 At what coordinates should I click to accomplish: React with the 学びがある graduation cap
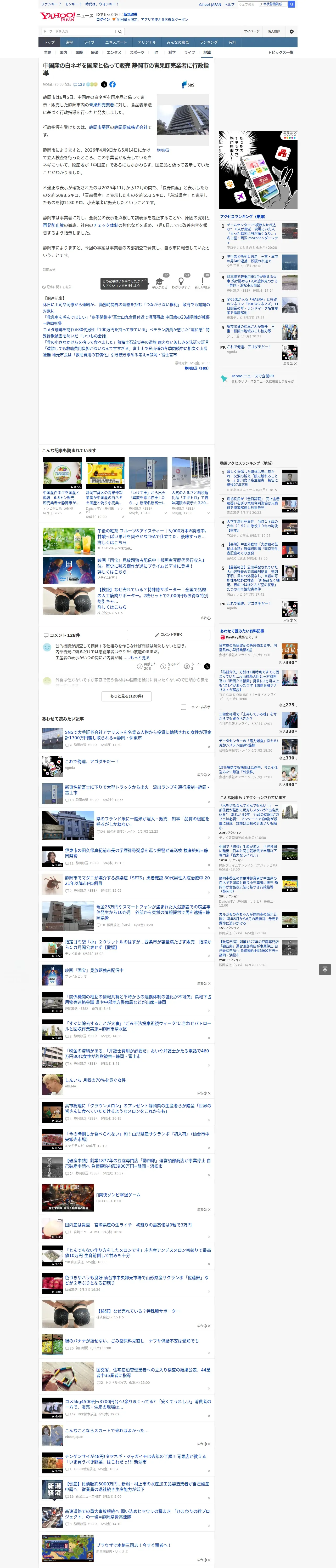(160, 281)
